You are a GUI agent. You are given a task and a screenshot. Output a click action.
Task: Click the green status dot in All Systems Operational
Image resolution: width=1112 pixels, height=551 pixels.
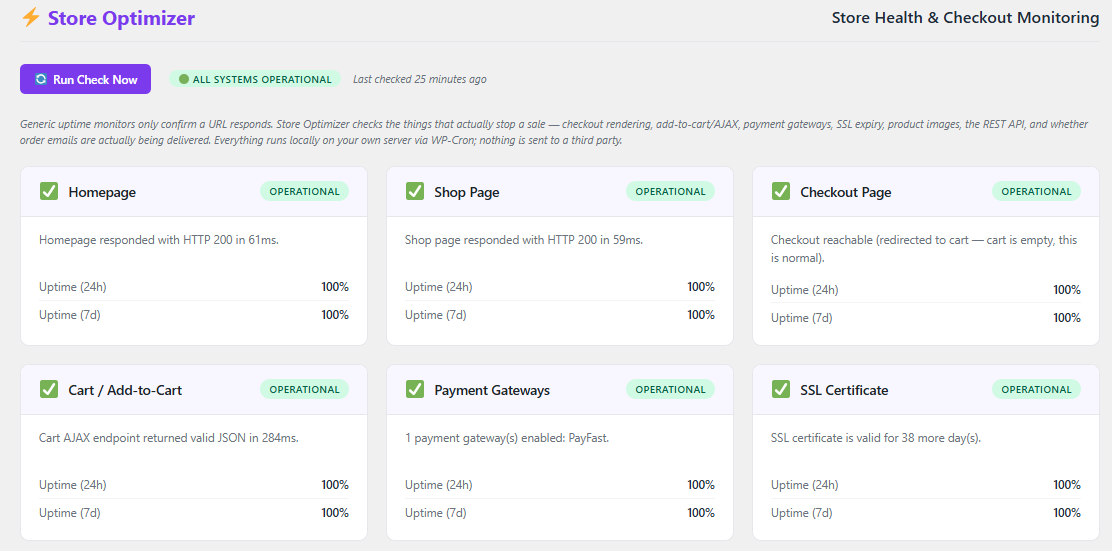184,79
